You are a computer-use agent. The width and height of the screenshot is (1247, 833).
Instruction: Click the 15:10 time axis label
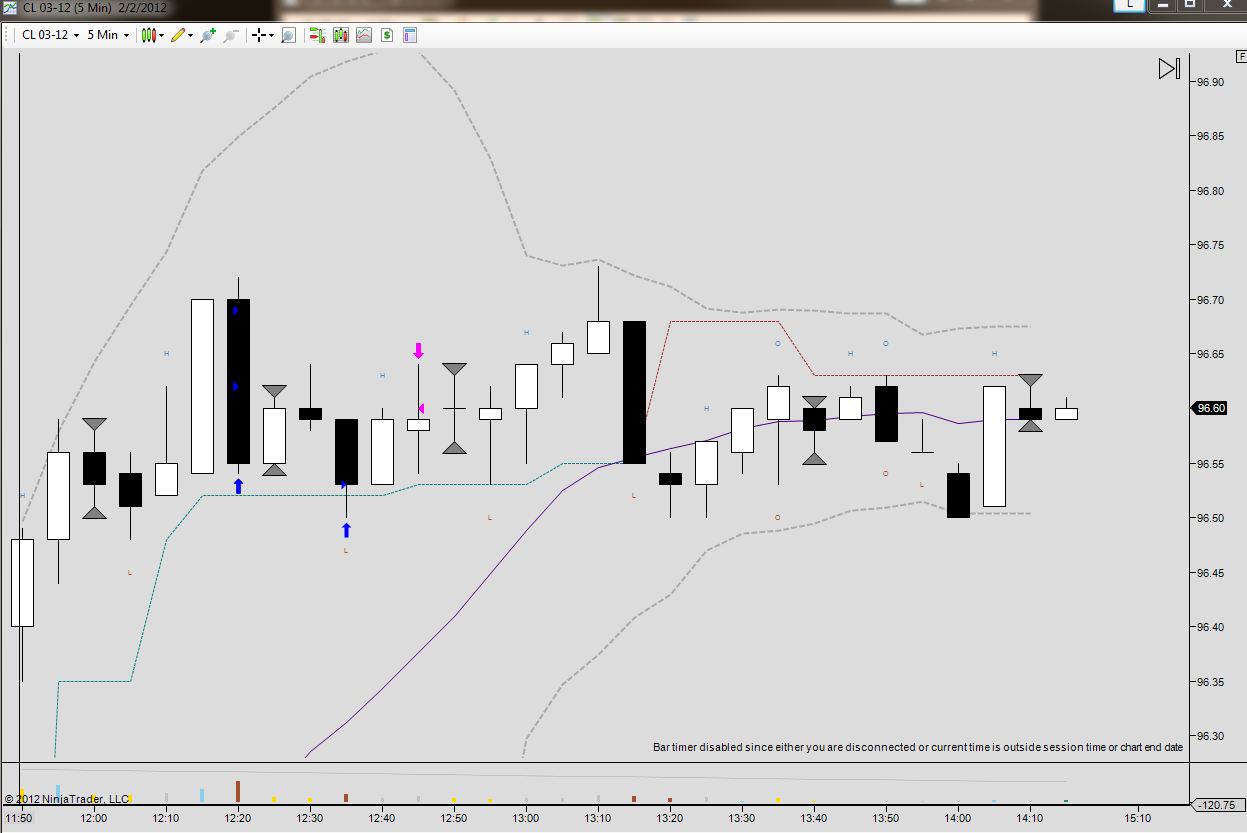coord(1138,818)
